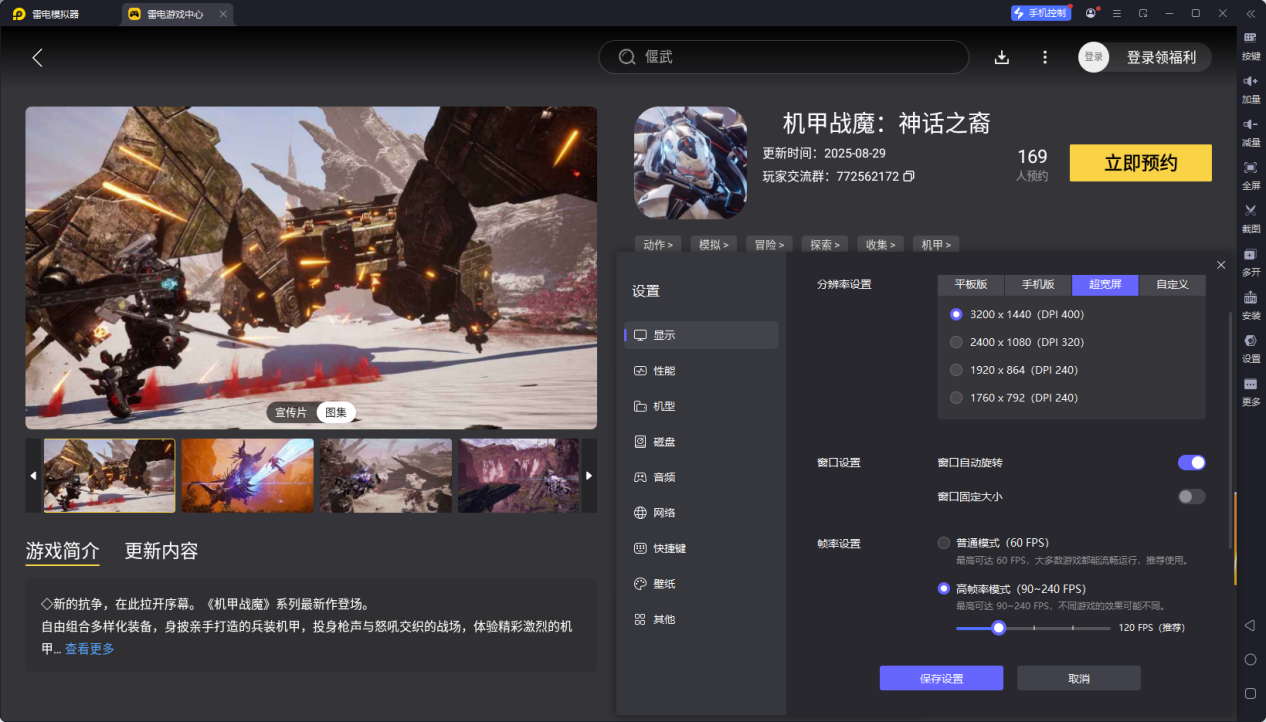
Task: Click the 宣传片 media toggle
Action: [x=292, y=412]
